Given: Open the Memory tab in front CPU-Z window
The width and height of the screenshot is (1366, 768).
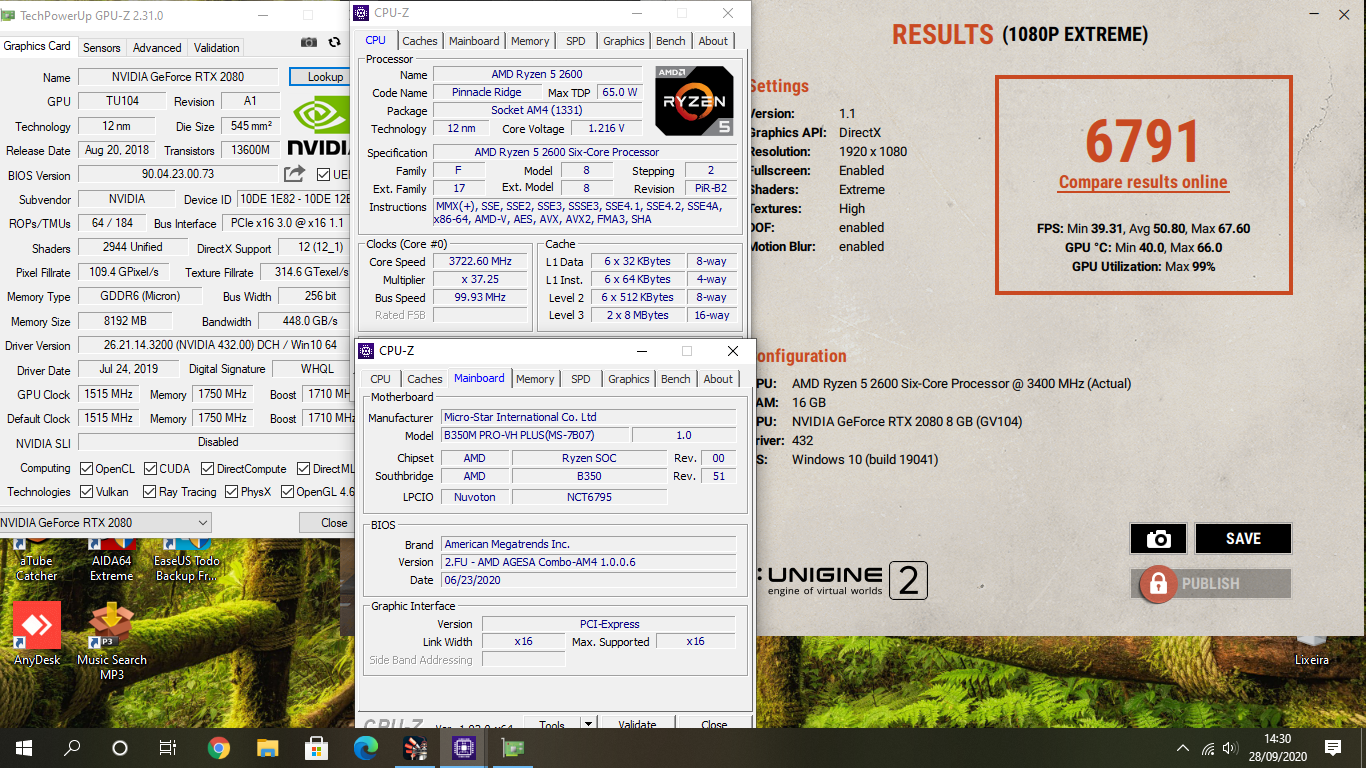Looking at the screenshot, I should (x=535, y=379).
